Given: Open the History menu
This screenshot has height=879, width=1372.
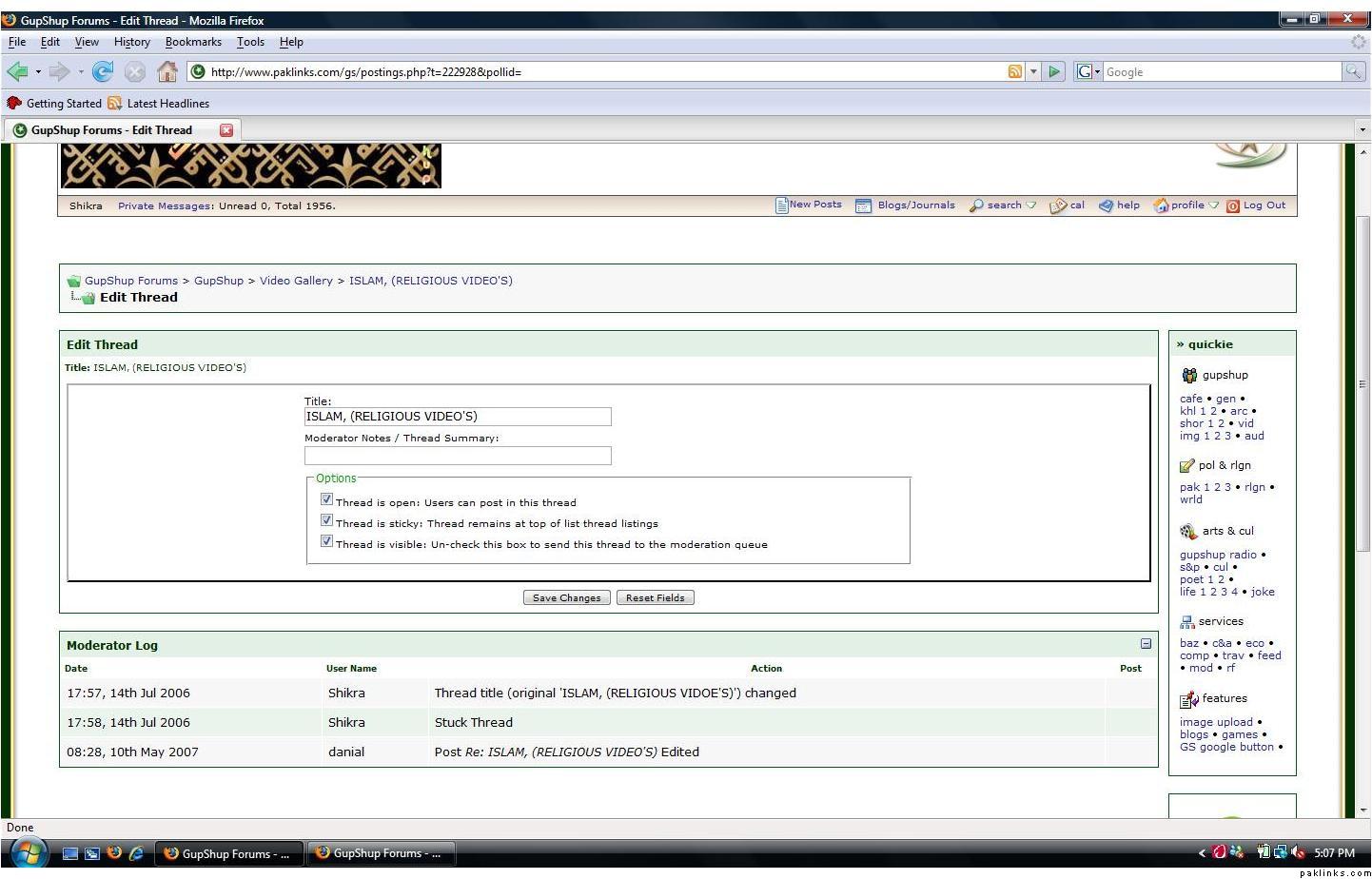Looking at the screenshot, I should (132, 42).
